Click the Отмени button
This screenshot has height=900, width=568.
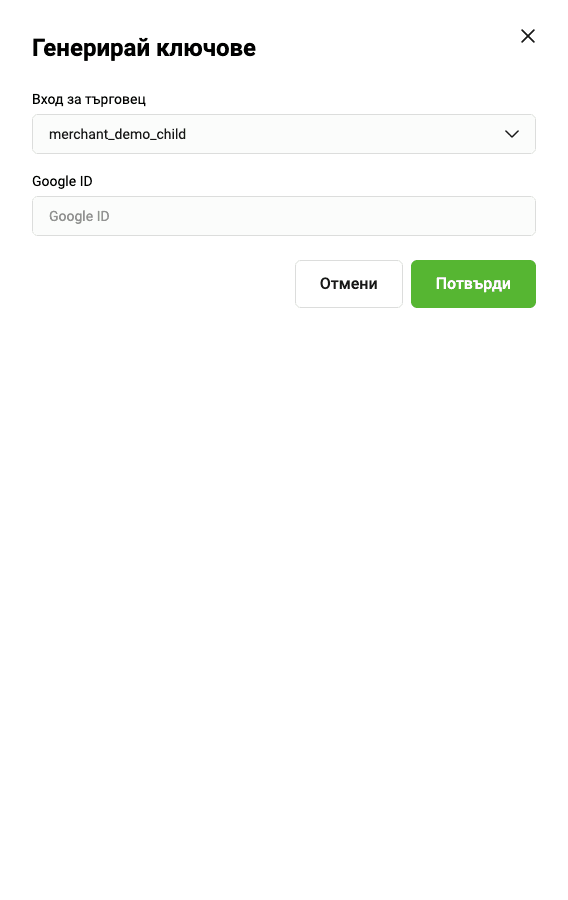tap(349, 284)
